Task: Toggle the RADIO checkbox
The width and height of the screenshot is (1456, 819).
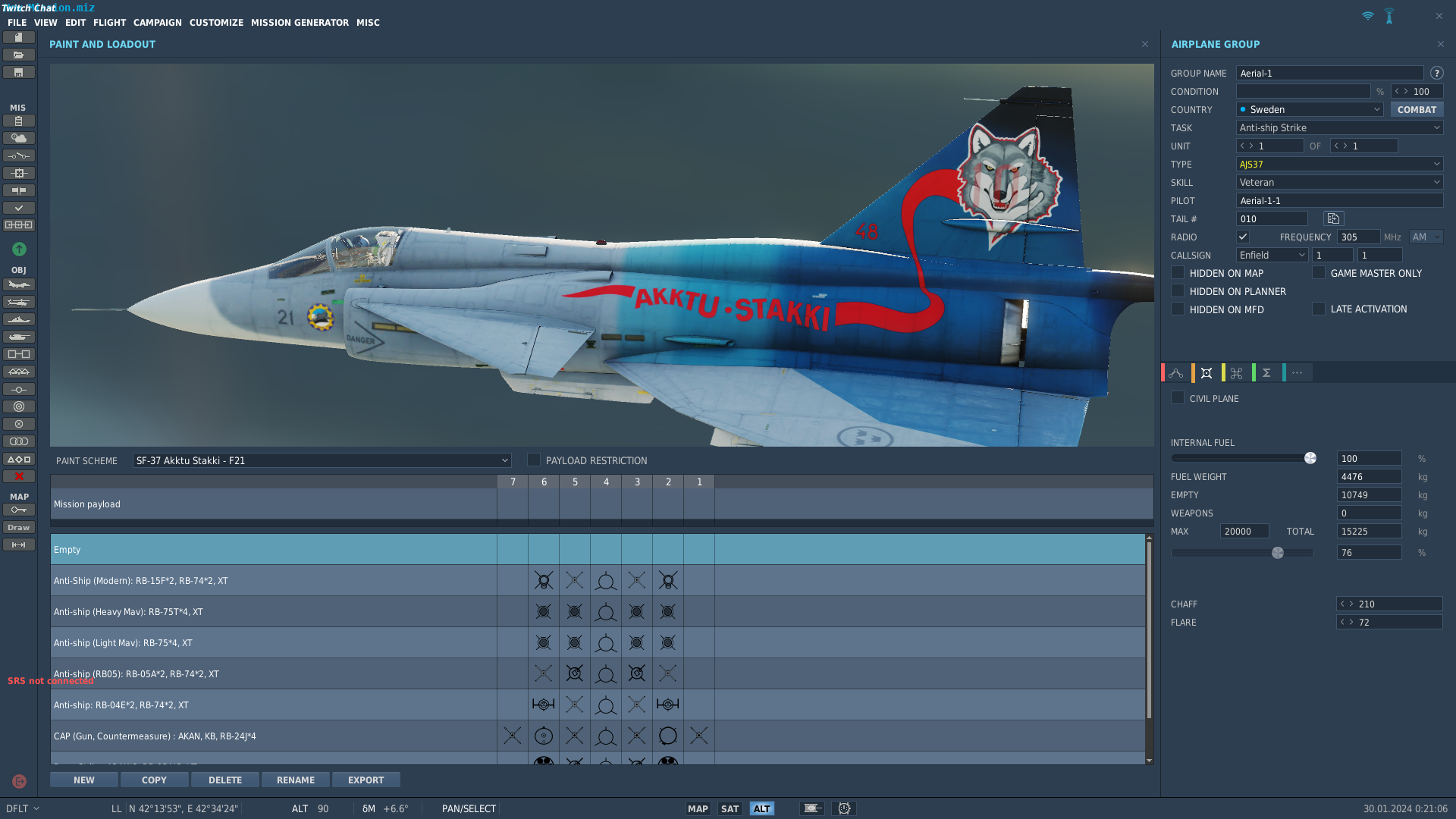Action: coord(1243,237)
